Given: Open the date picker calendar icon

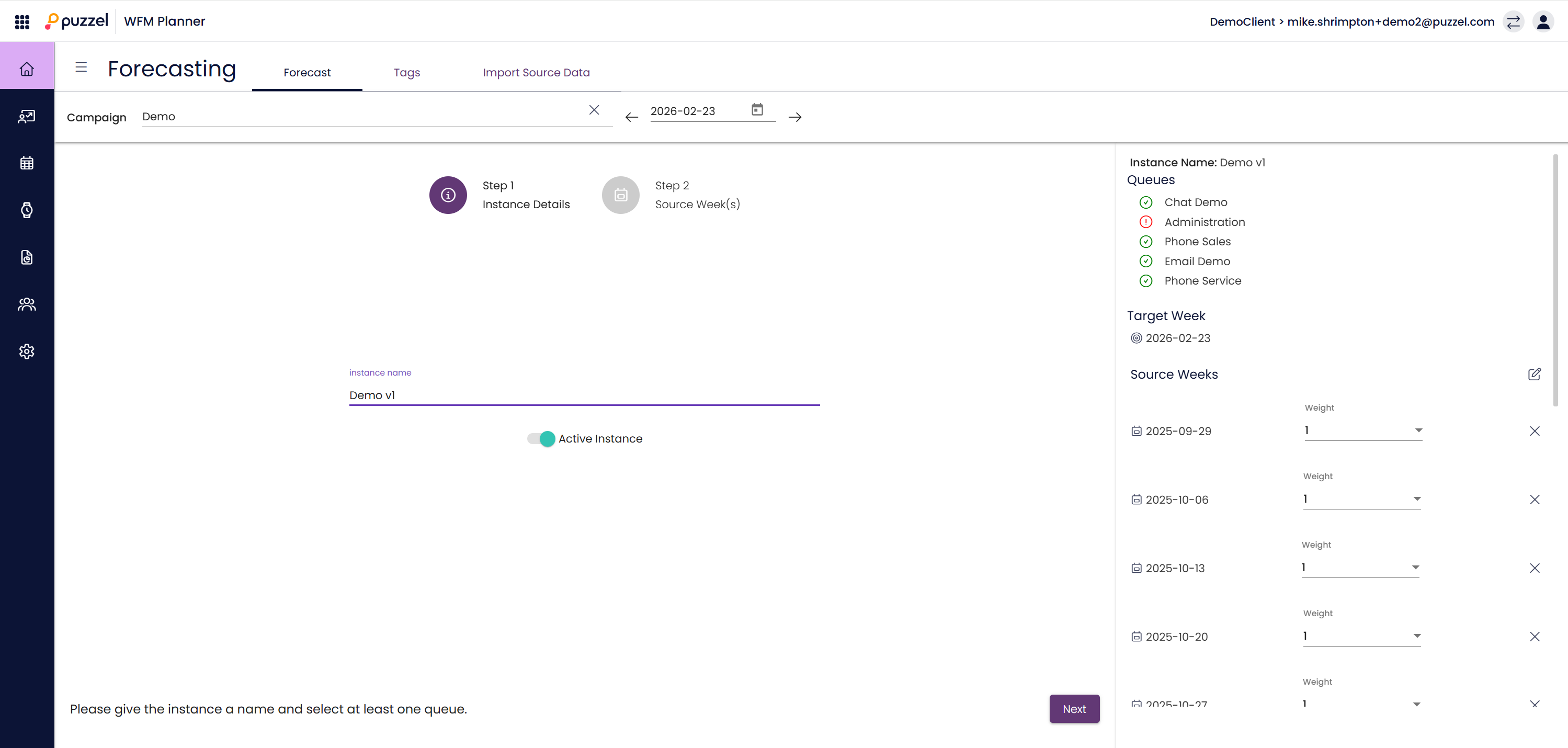Looking at the screenshot, I should coord(757,109).
